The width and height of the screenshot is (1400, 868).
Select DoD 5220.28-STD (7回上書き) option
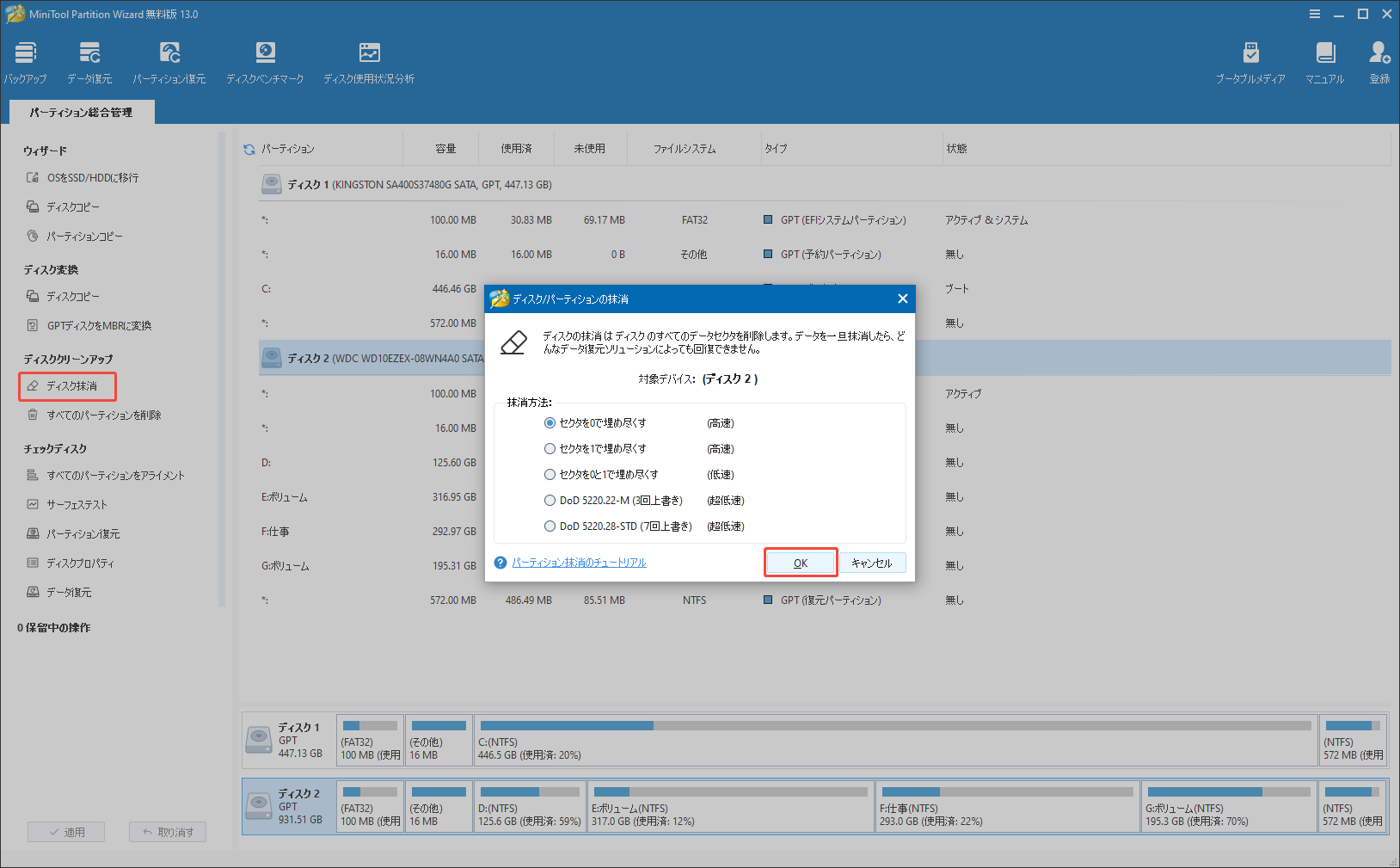tap(550, 526)
